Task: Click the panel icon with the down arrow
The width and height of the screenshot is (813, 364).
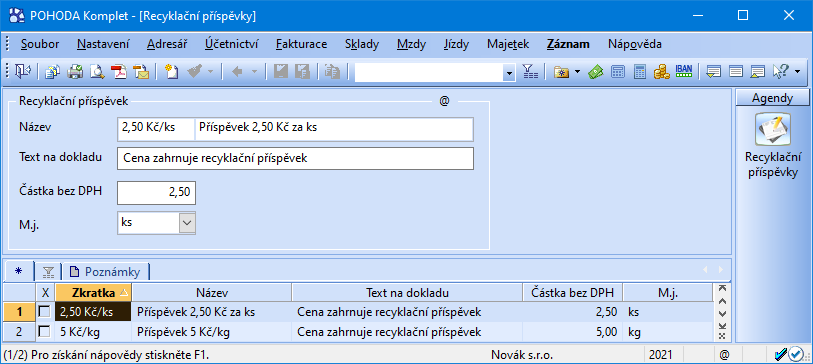Action: [x=713, y=72]
